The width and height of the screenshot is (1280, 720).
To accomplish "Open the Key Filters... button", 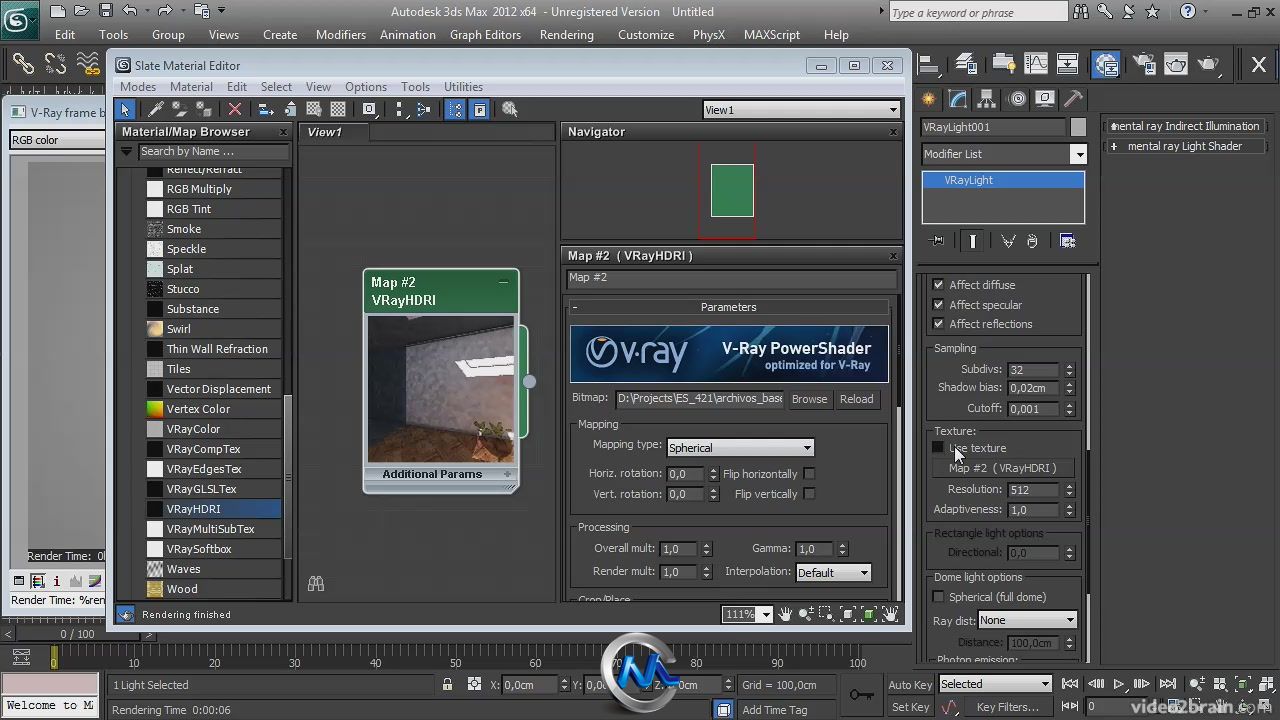I will pyautogui.click(x=1007, y=707).
